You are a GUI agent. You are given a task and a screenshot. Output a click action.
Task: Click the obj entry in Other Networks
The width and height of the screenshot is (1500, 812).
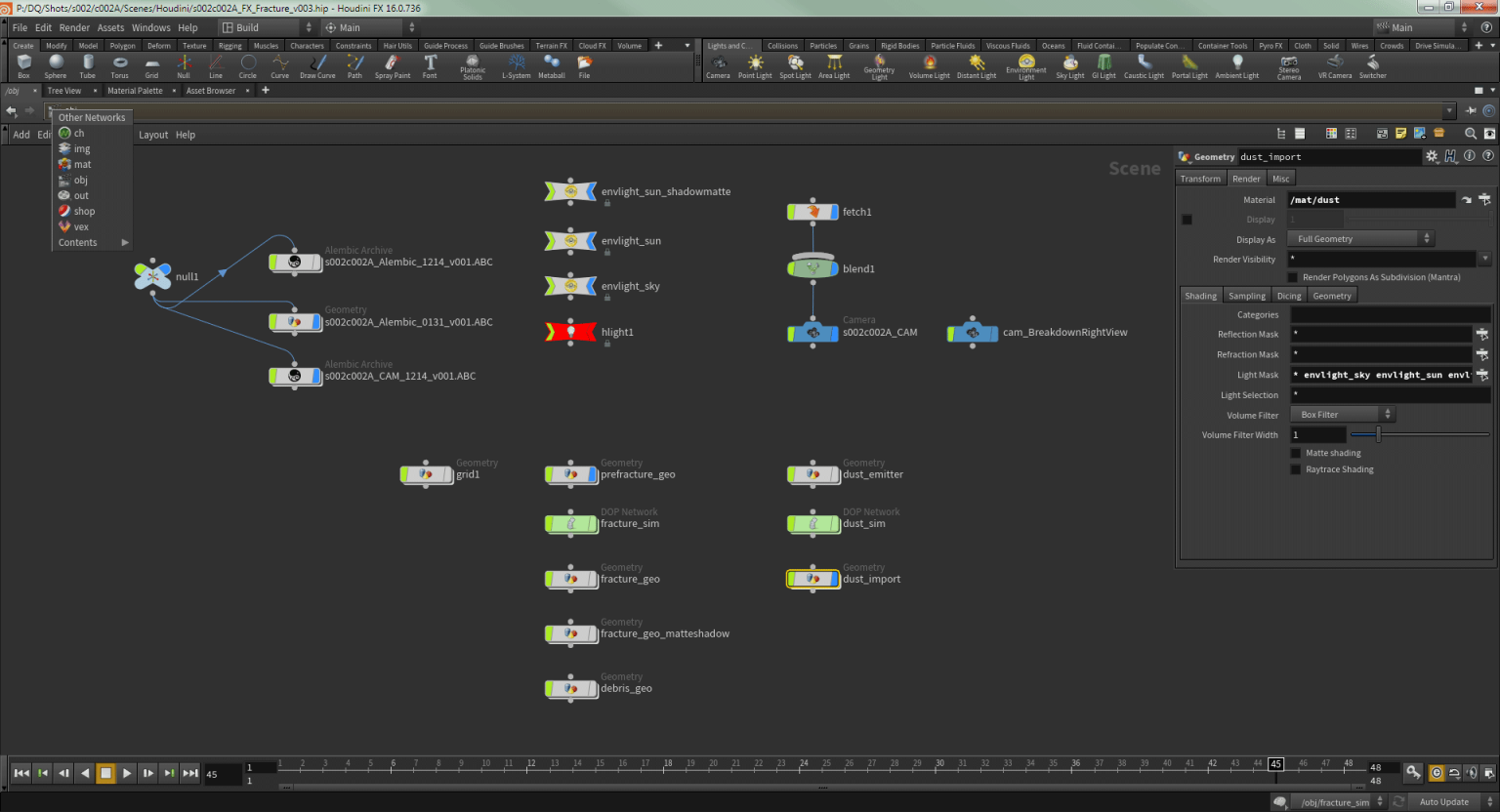coord(79,180)
